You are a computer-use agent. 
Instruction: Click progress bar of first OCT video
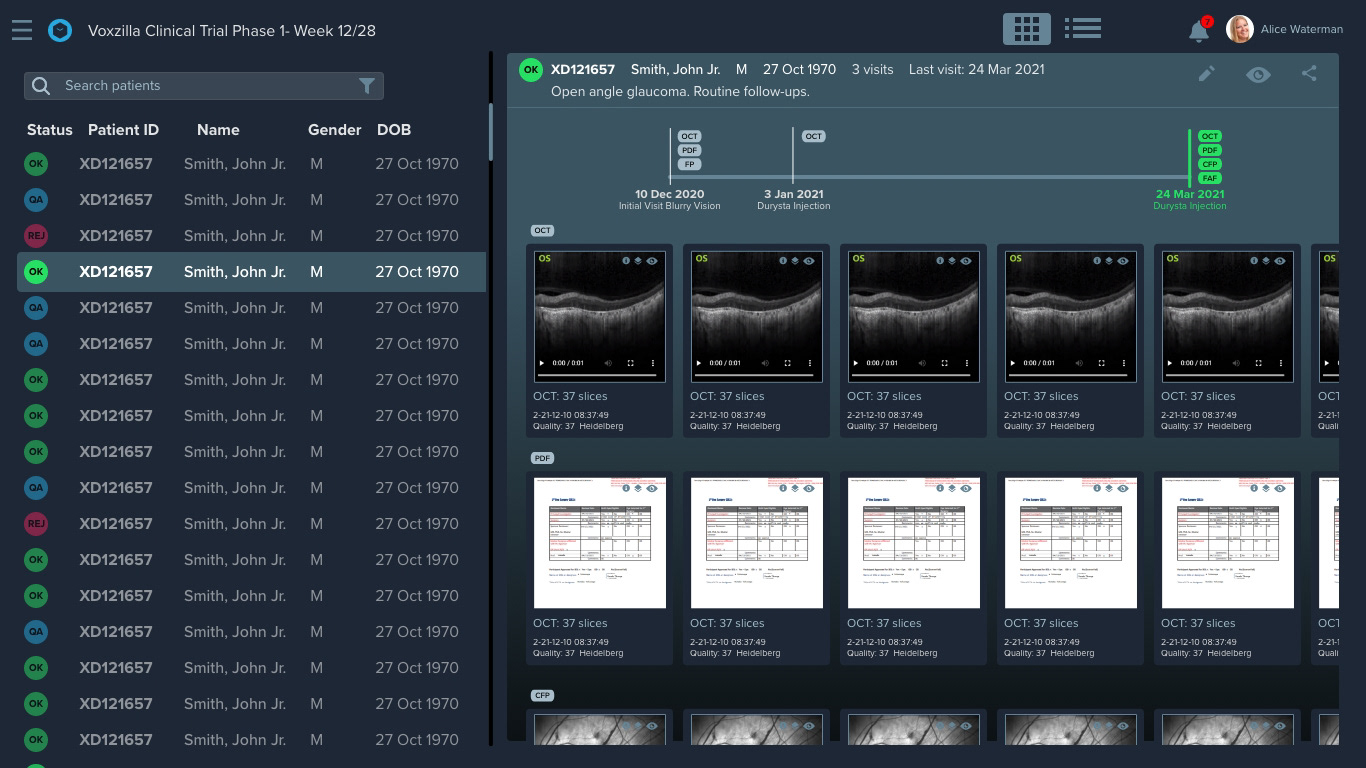pyautogui.click(x=599, y=375)
